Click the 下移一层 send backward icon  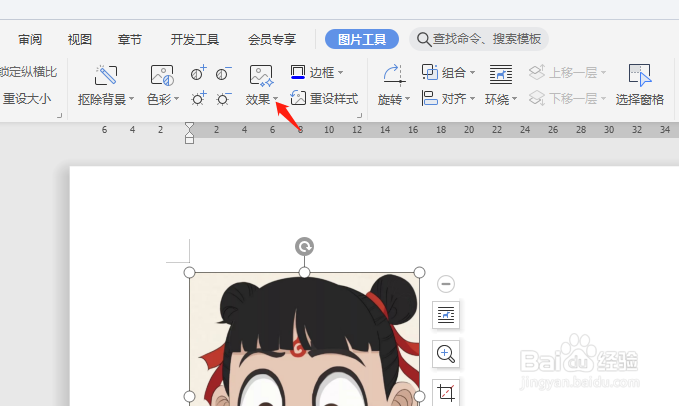pyautogui.click(x=537, y=98)
